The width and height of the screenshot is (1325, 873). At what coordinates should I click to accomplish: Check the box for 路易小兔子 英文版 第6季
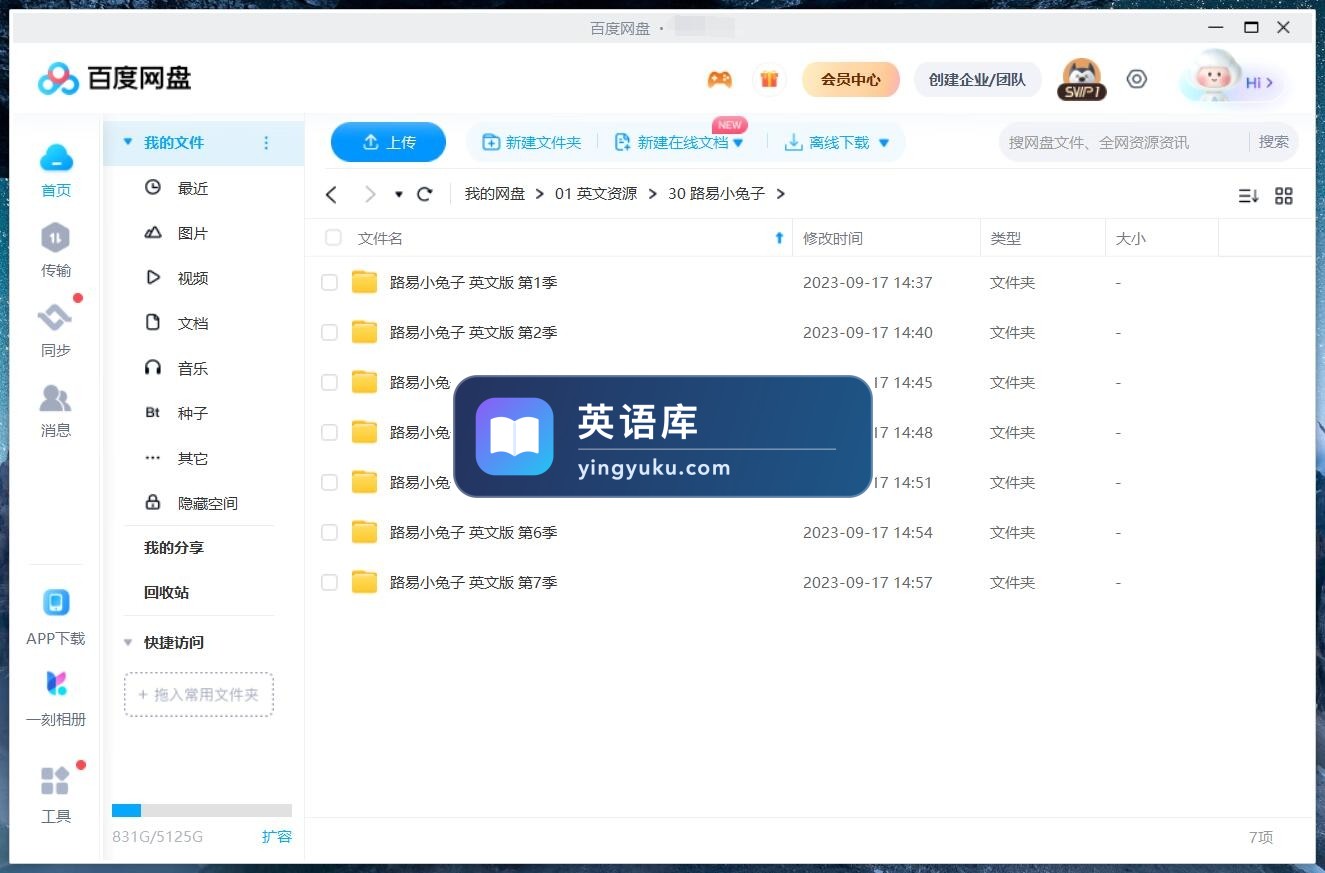tap(329, 533)
